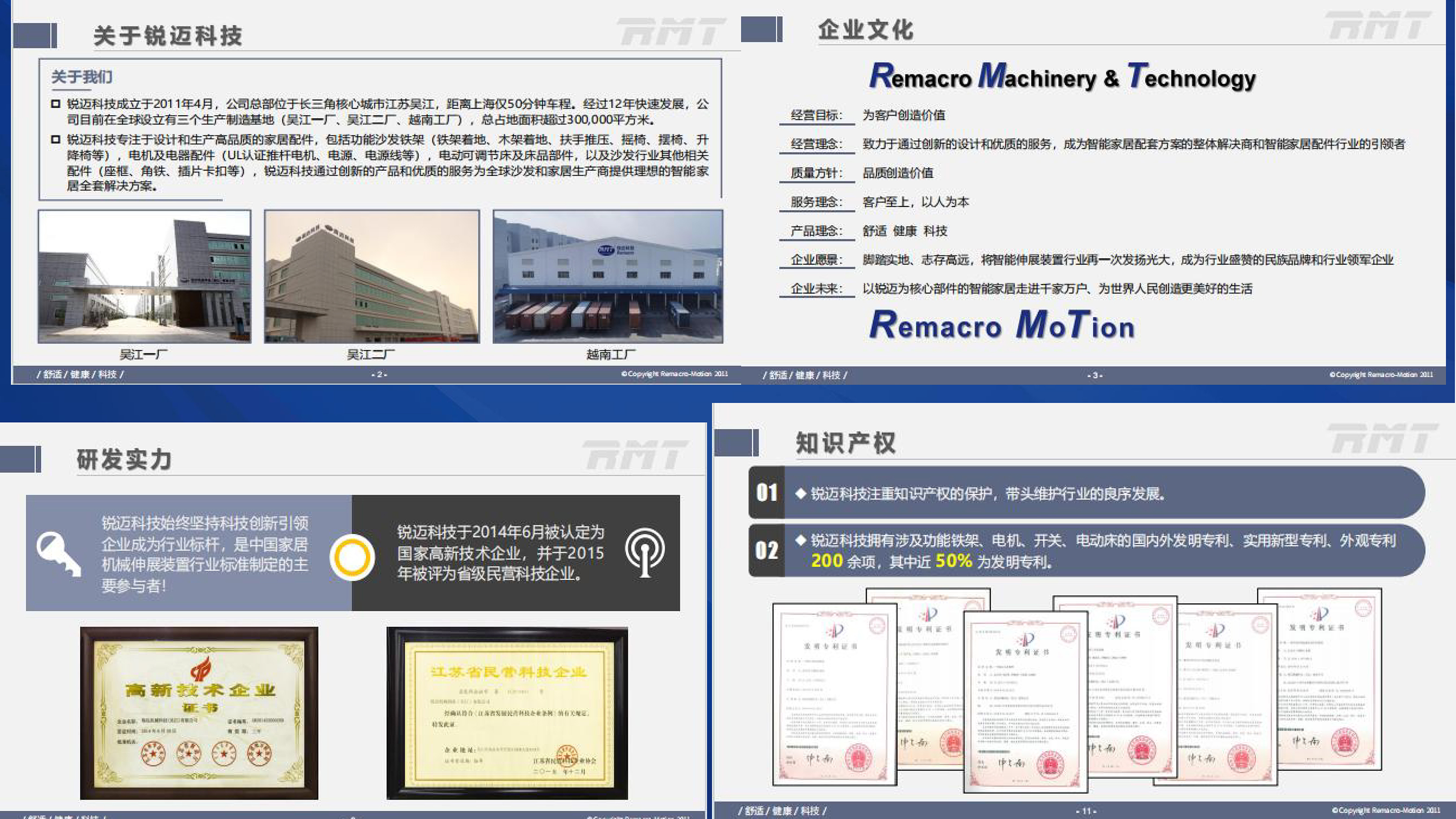Click the antenna signal icon

(x=645, y=552)
